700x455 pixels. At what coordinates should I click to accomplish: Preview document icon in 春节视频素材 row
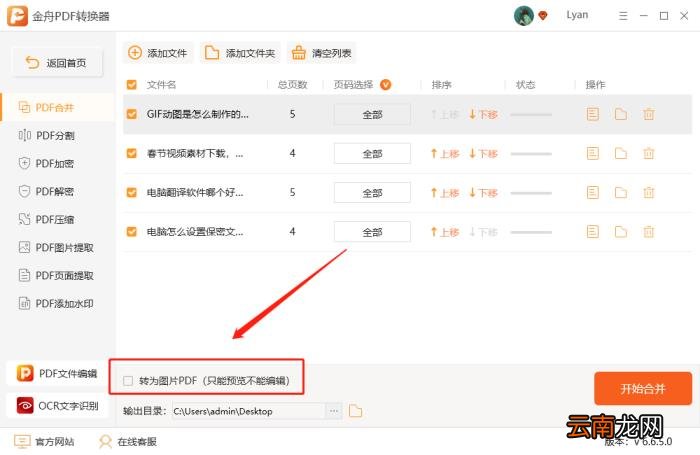(x=592, y=154)
